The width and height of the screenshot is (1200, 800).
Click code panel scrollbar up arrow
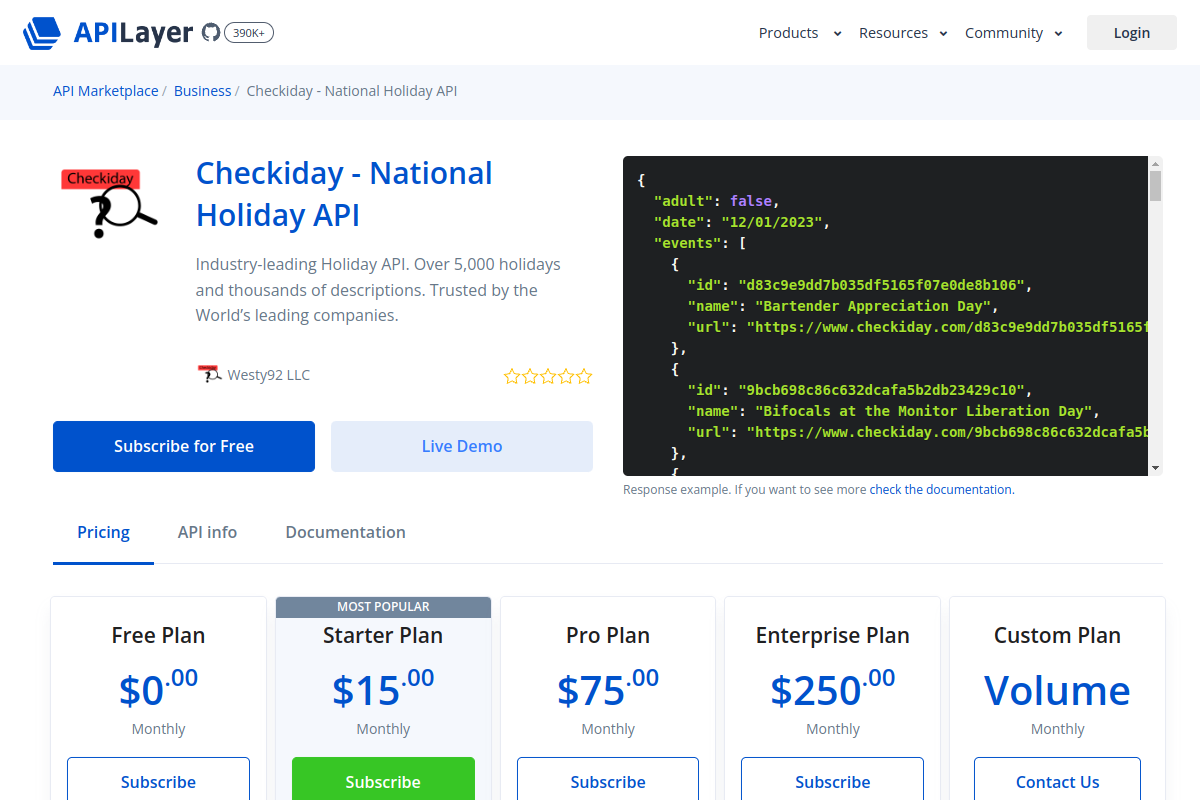[x=1156, y=163]
